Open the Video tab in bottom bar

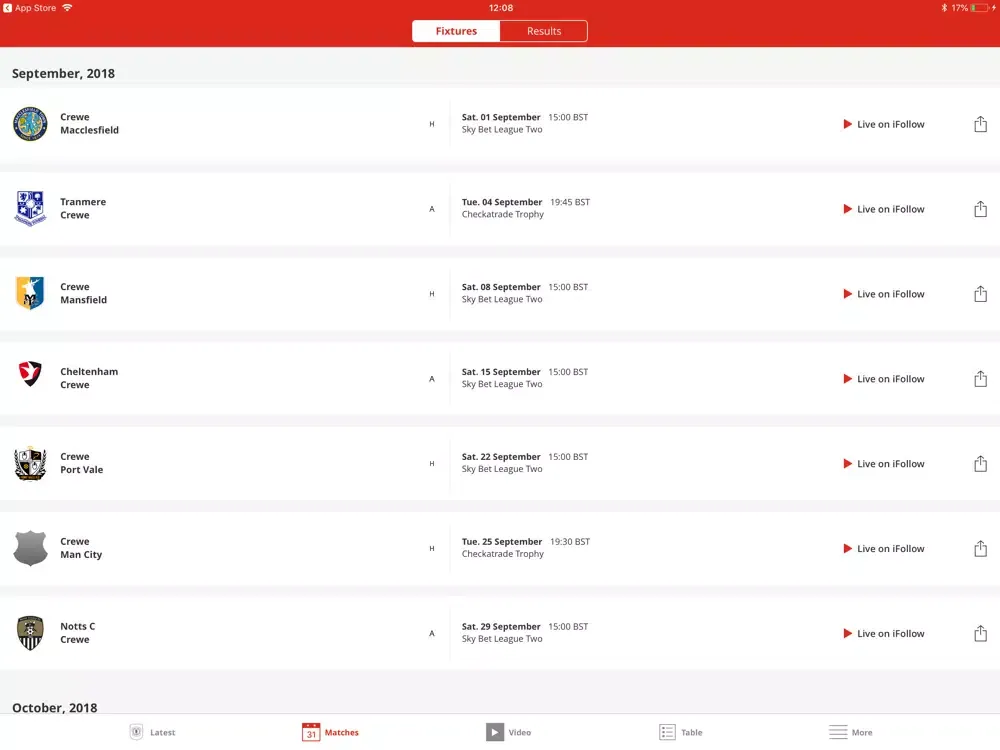point(508,732)
